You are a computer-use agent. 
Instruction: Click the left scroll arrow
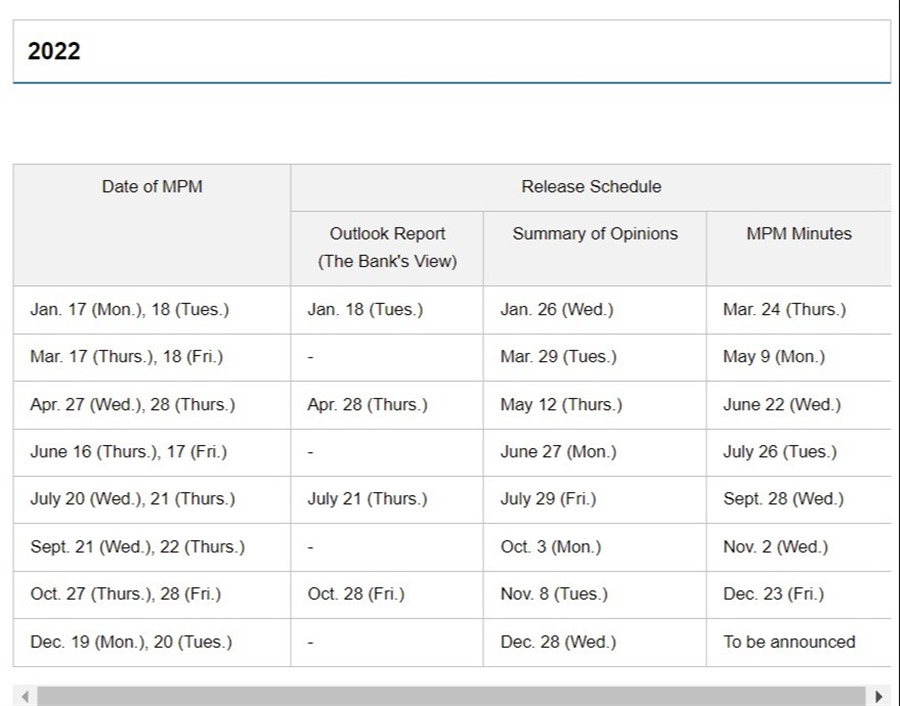pos(26,696)
